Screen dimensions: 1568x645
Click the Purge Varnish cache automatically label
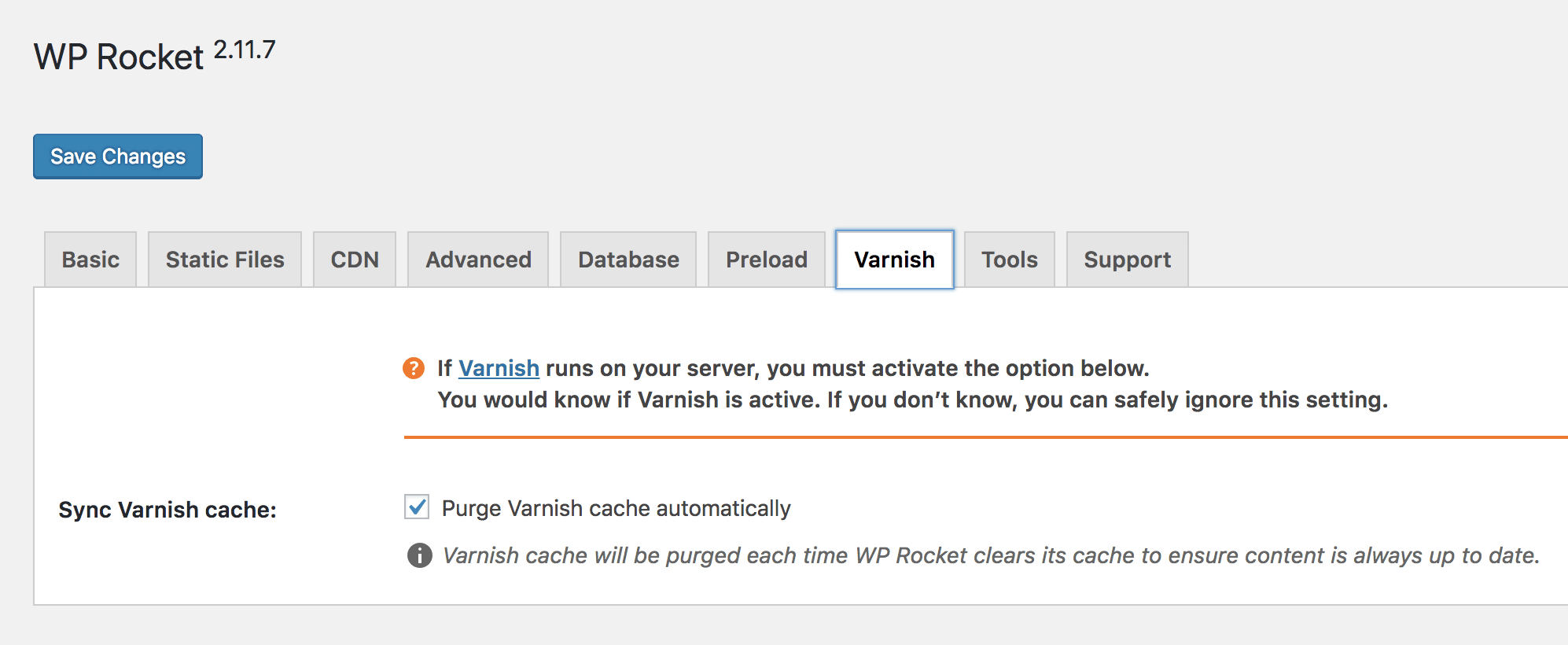click(x=617, y=508)
